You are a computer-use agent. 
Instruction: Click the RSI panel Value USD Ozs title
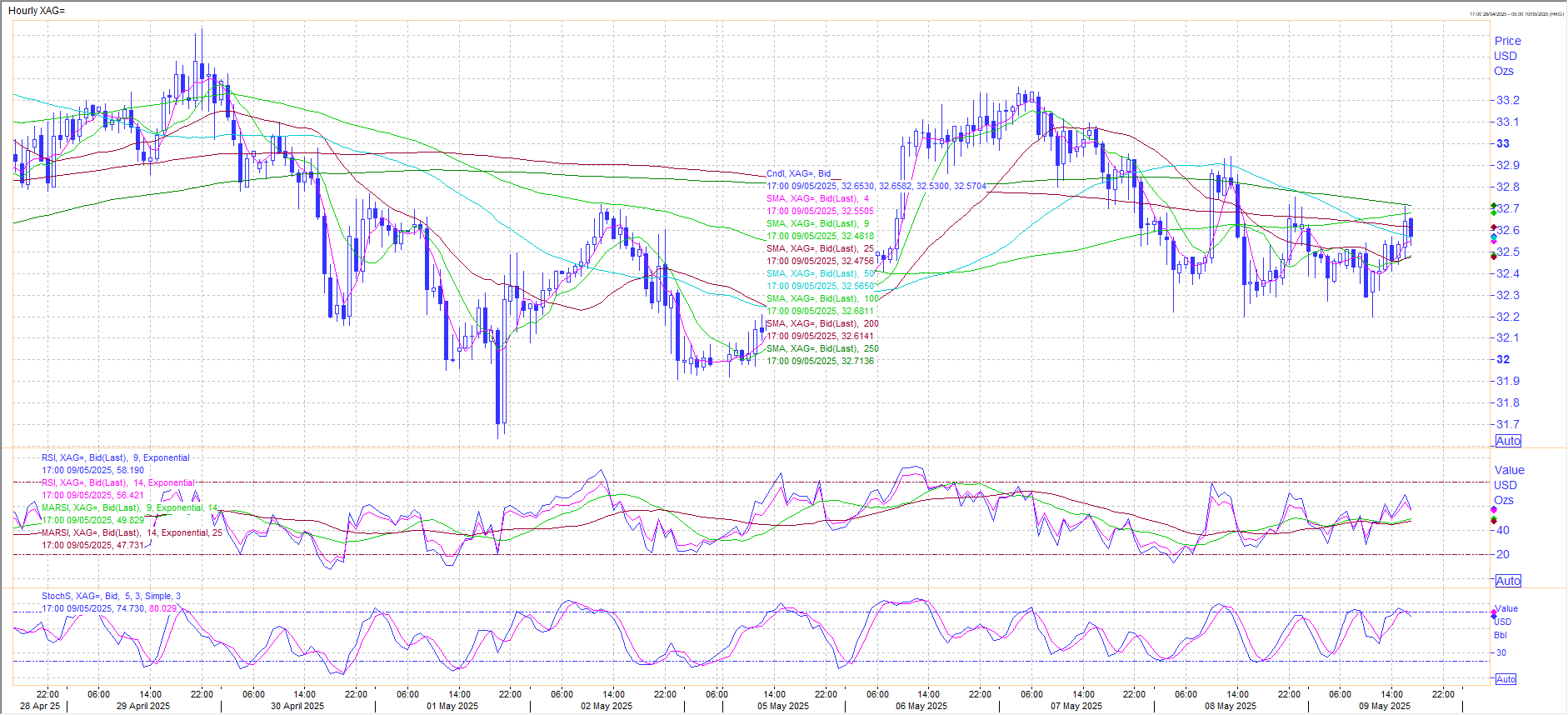(1509, 485)
